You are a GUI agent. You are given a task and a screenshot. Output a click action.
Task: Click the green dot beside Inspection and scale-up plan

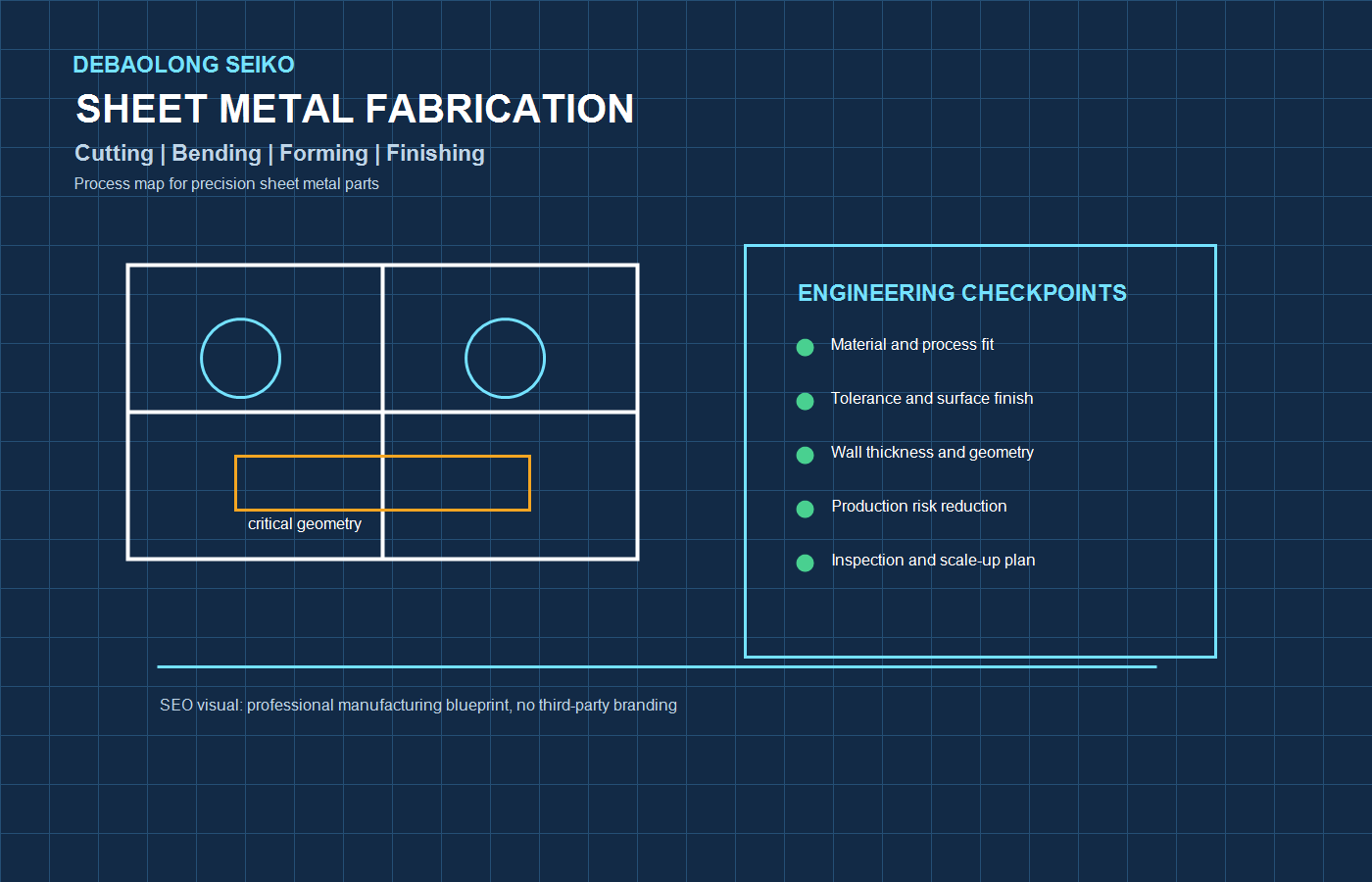coord(805,563)
